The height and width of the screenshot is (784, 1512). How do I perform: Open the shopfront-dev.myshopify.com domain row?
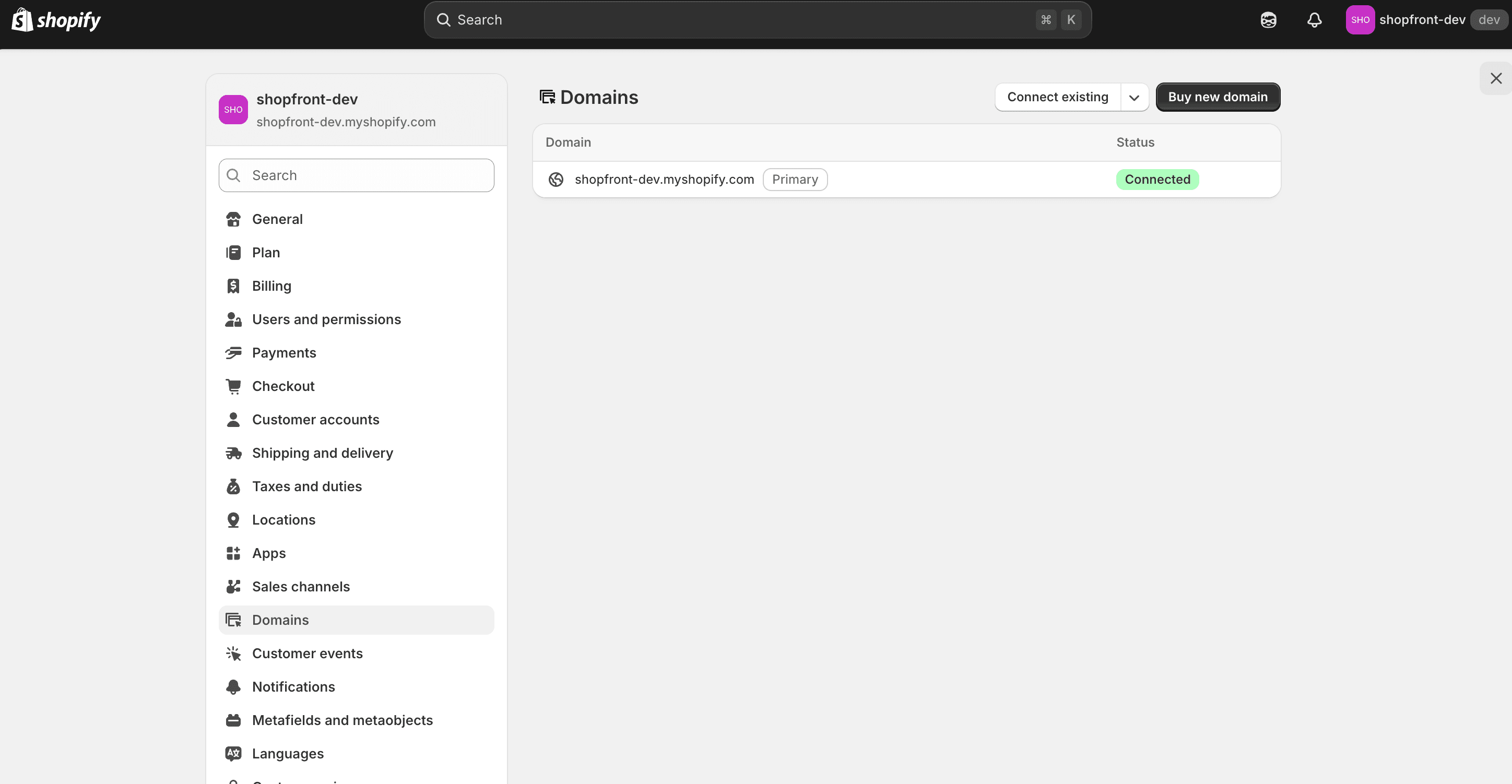pos(906,180)
